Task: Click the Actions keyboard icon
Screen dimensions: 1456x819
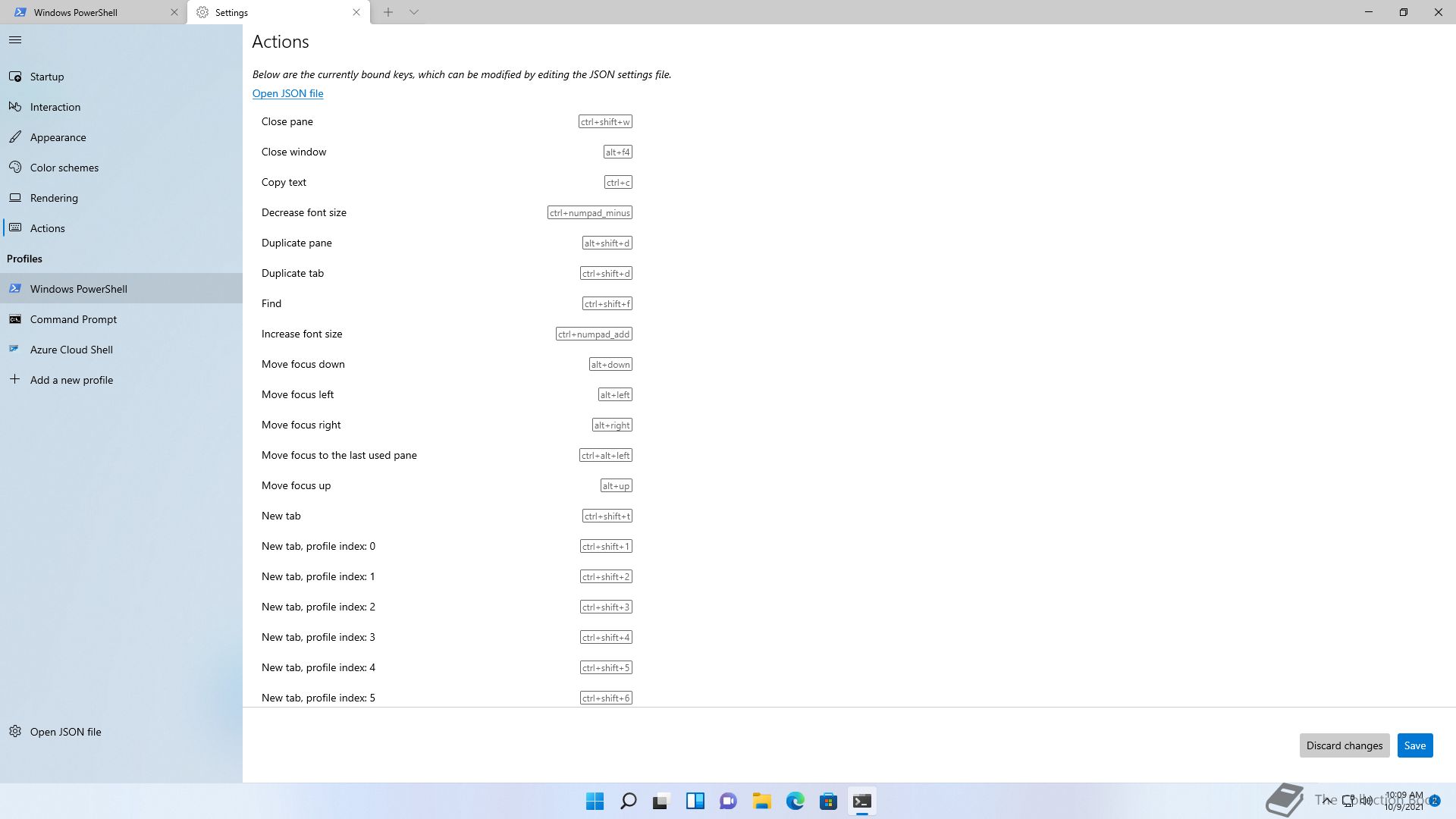Action: pos(15,228)
